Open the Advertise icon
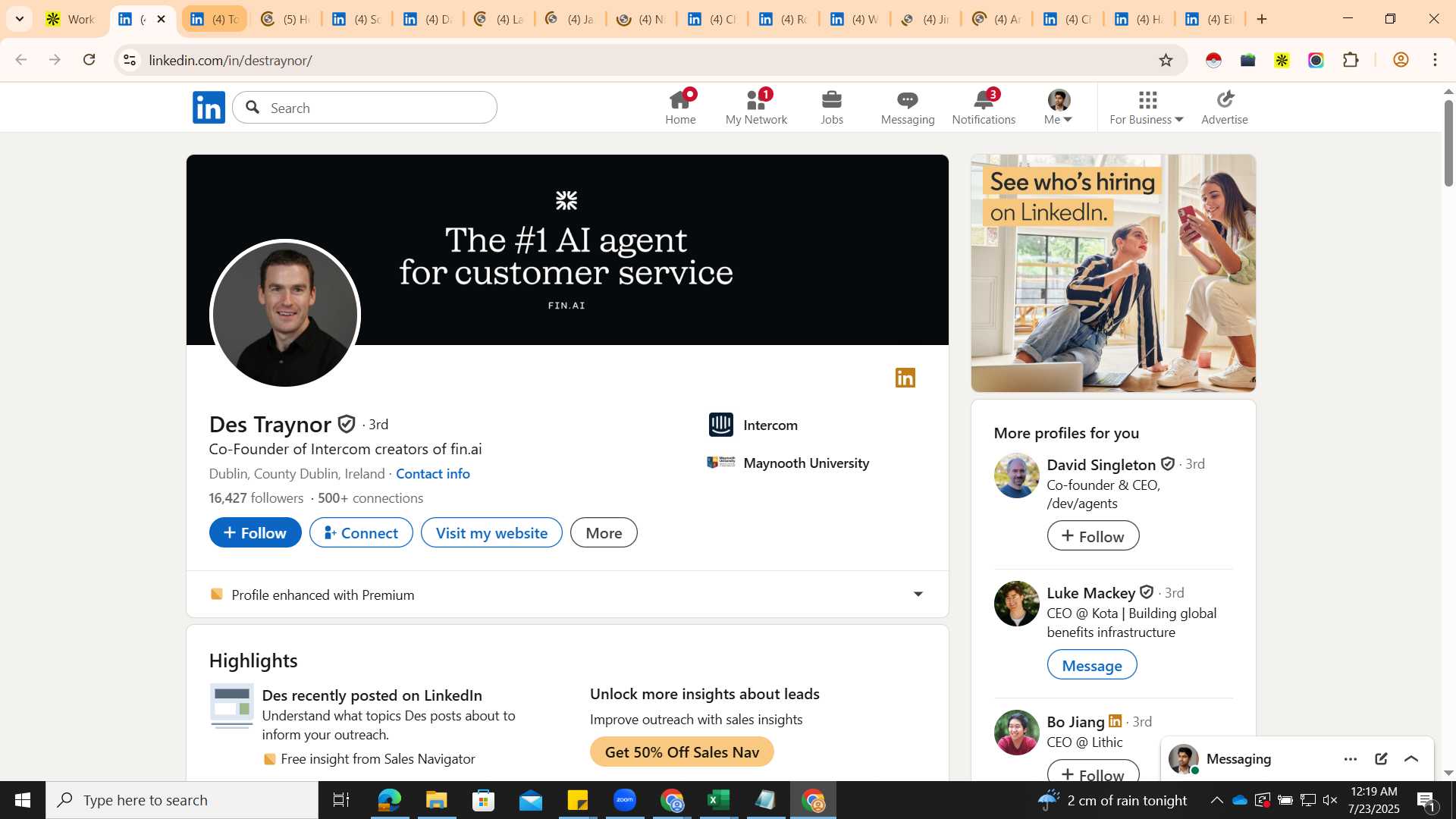Viewport: 1456px width, 819px height. [x=1225, y=107]
